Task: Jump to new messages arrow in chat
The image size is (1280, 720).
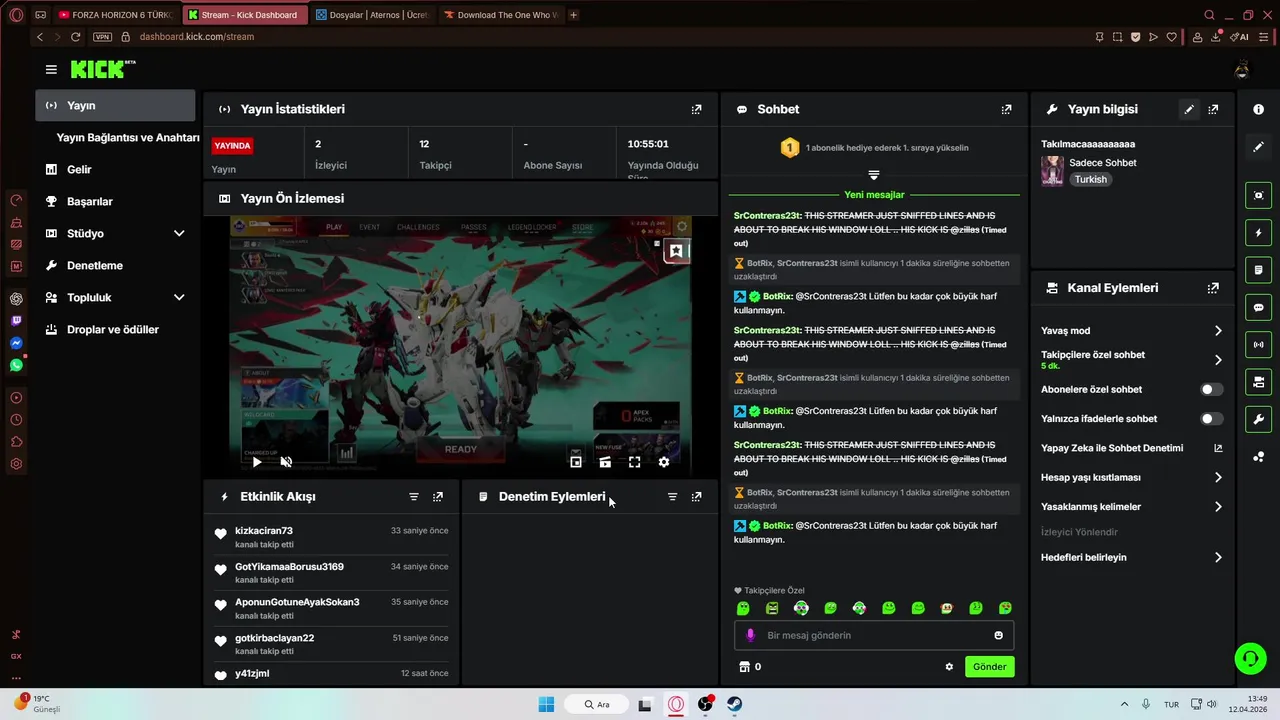Action: click(874, 175)
